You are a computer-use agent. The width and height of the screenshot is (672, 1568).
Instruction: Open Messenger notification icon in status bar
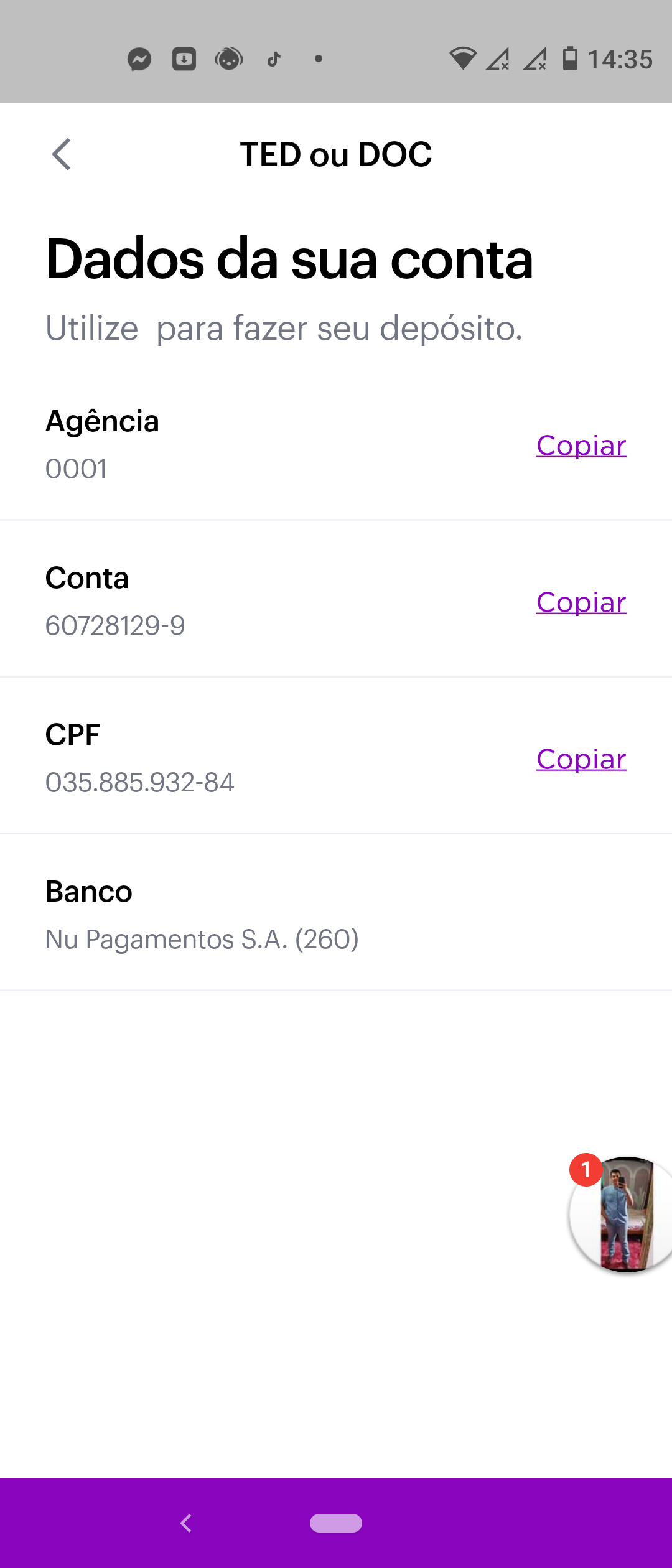[x=139, y=60]
